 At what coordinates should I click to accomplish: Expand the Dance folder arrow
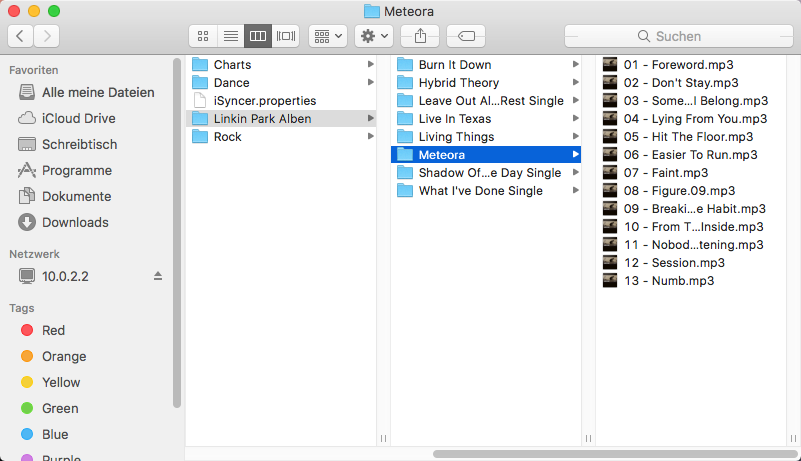[x=370, y=83]
